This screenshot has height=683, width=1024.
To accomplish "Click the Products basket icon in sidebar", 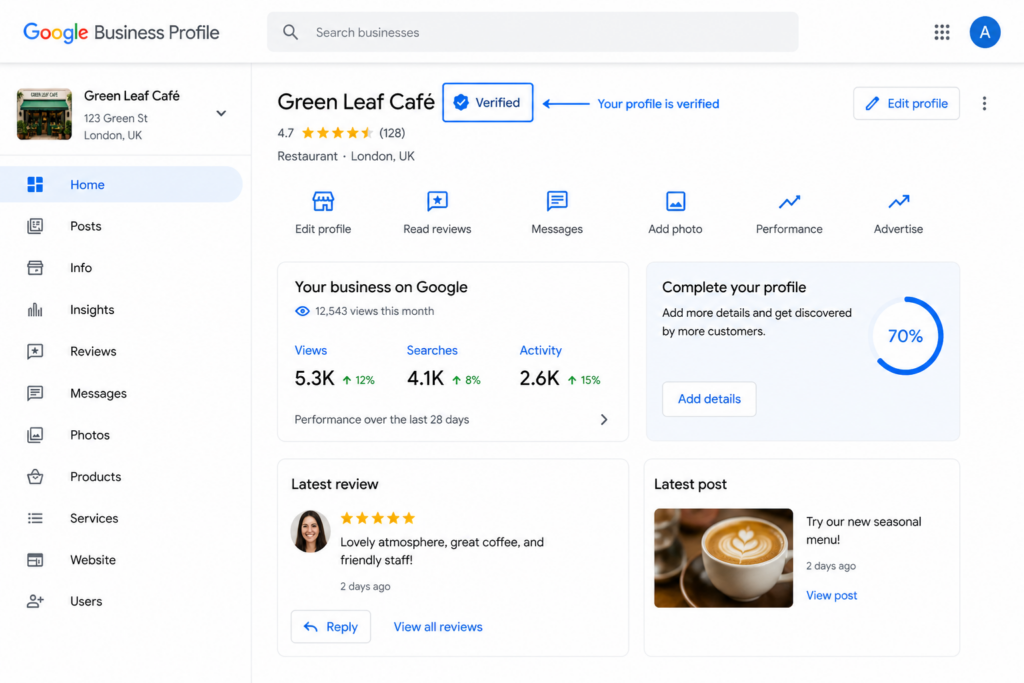I will (x=35, y=477).
